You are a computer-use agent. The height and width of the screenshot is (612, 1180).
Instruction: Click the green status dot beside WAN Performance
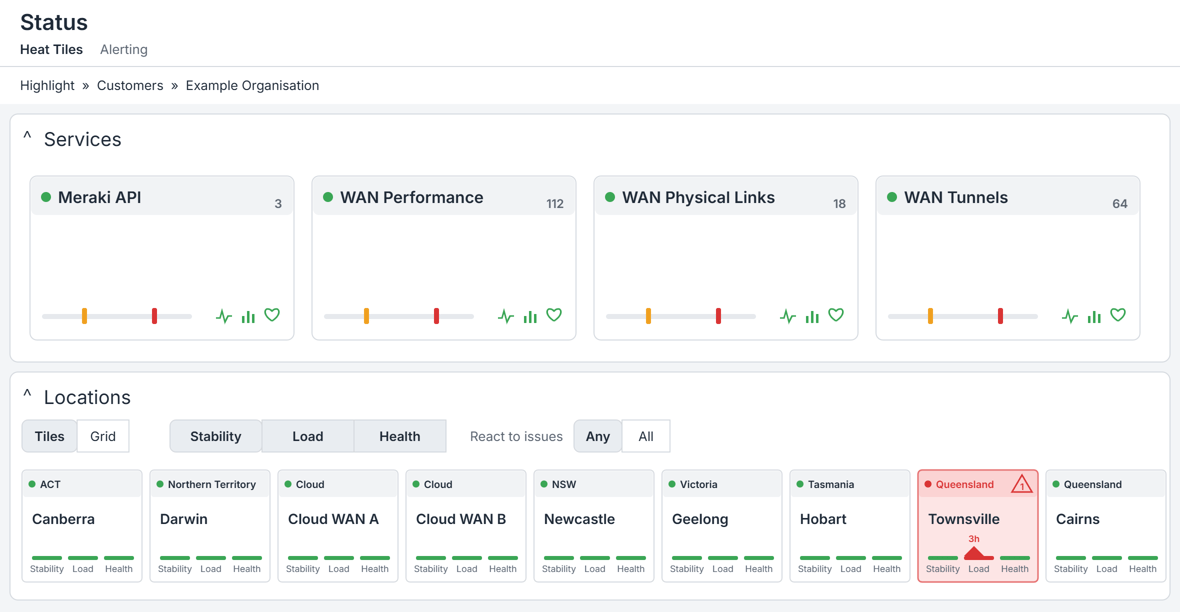pos(328,197)
